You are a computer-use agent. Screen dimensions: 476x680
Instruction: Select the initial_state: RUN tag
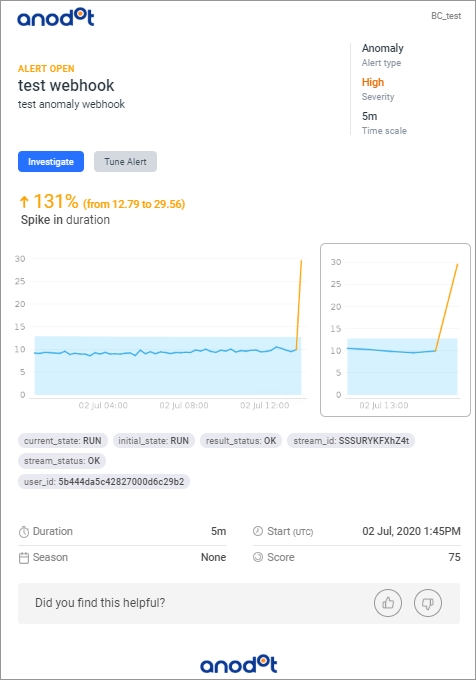click(153, 441)
